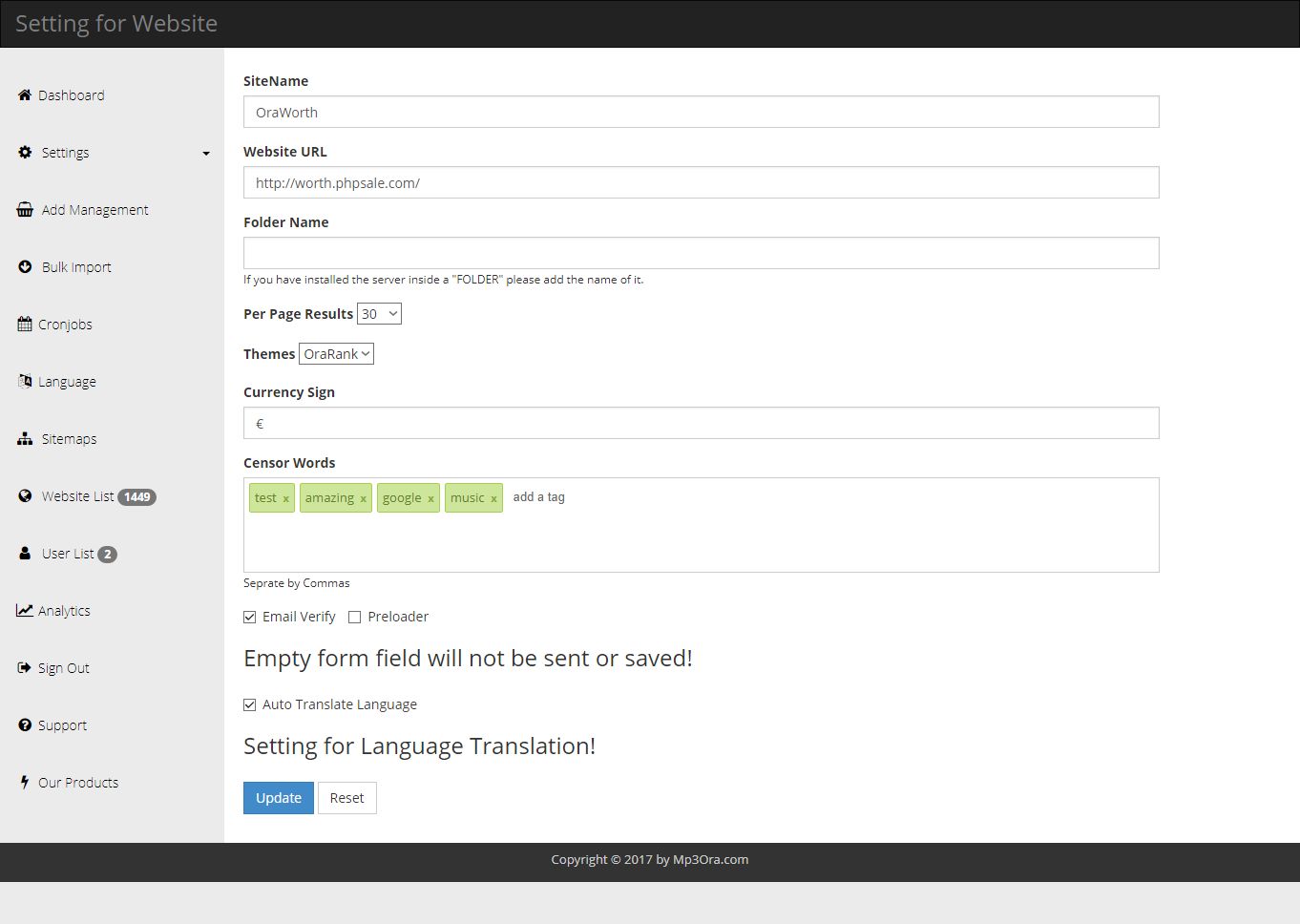Screen dimensions: 1300x924
Task: Click the Bulk Import download icon
Action: point(25,267)
